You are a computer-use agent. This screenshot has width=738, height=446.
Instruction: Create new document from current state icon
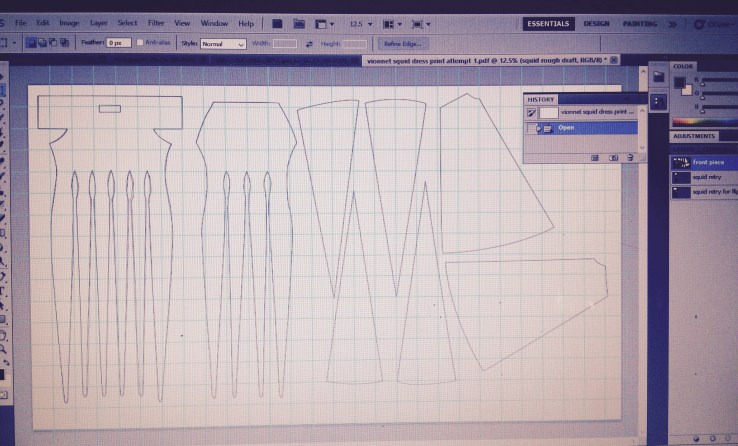pos(595,158)
